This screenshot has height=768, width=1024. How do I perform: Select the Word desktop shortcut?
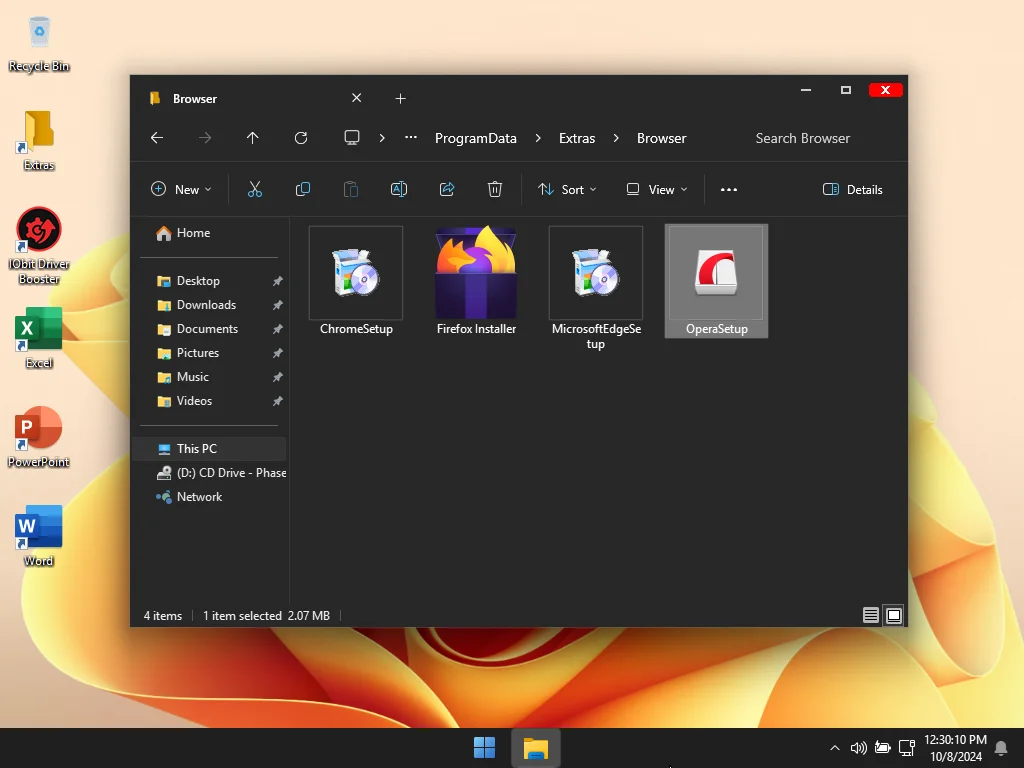[39, 536]
